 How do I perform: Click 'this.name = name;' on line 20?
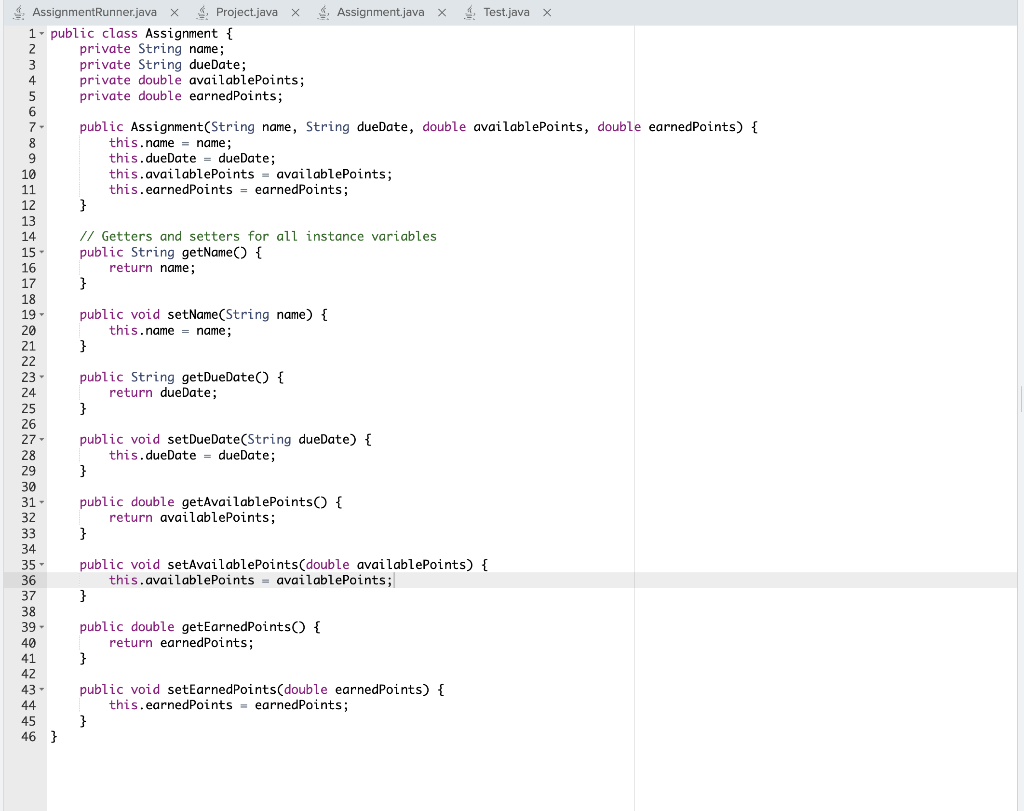[x=170, y=330]
